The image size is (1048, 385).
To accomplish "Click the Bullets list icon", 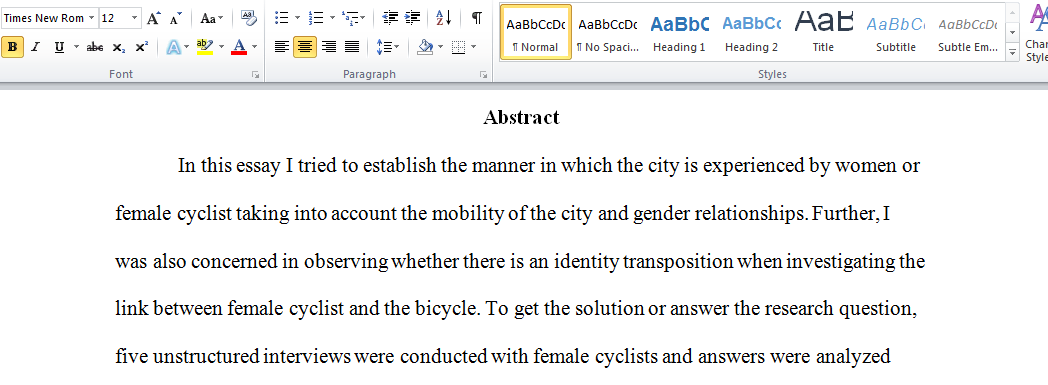I will tap(281, 19).
